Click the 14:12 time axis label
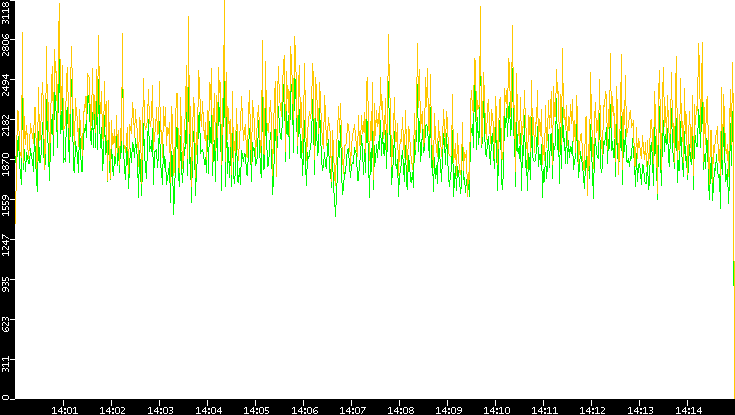Image resolution: width=735 pixels, height=415 pixels. 592,410
